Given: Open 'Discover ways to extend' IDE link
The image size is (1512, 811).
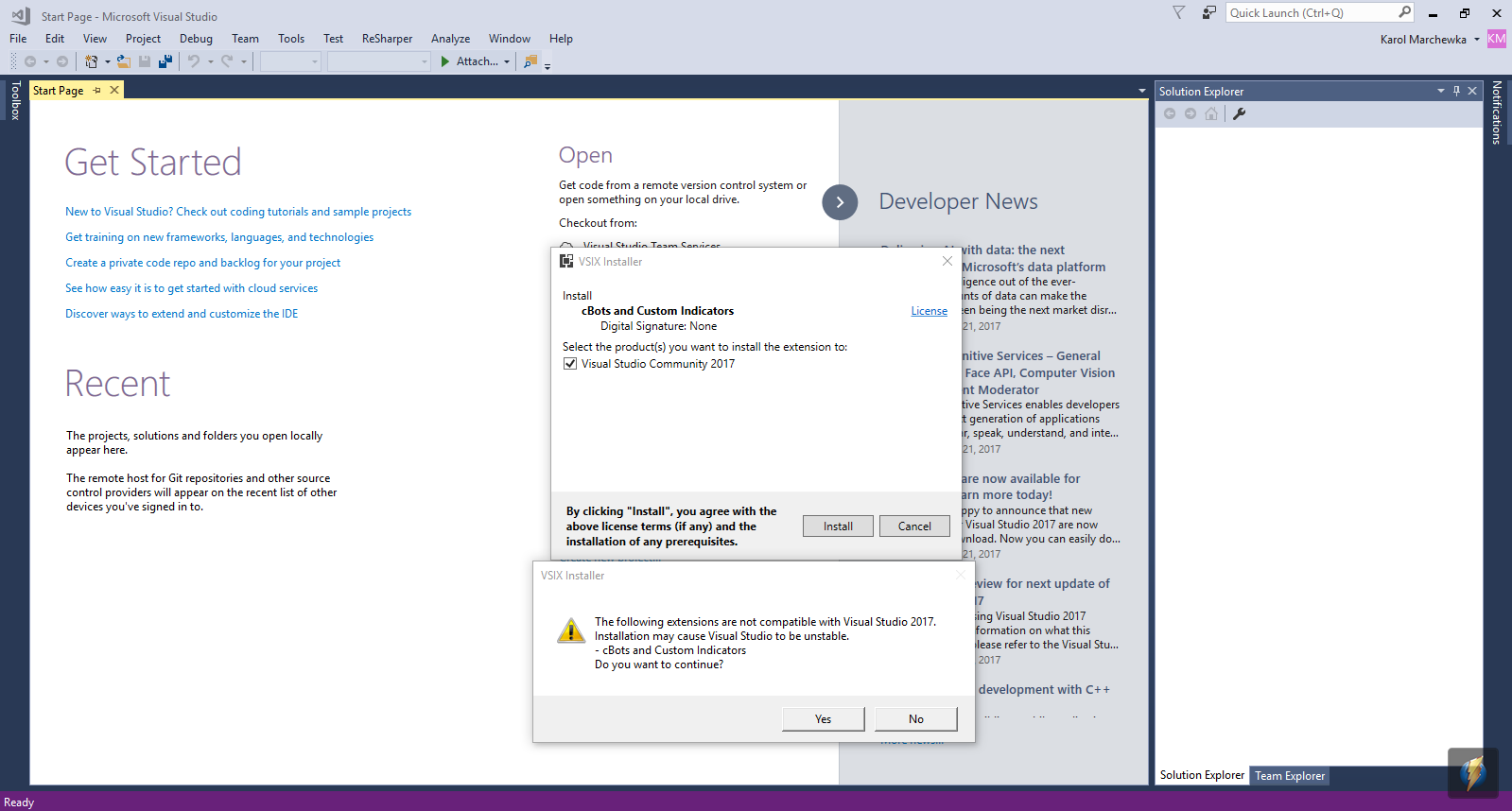Looking at the screenshot, I should [x=182, y=314].
